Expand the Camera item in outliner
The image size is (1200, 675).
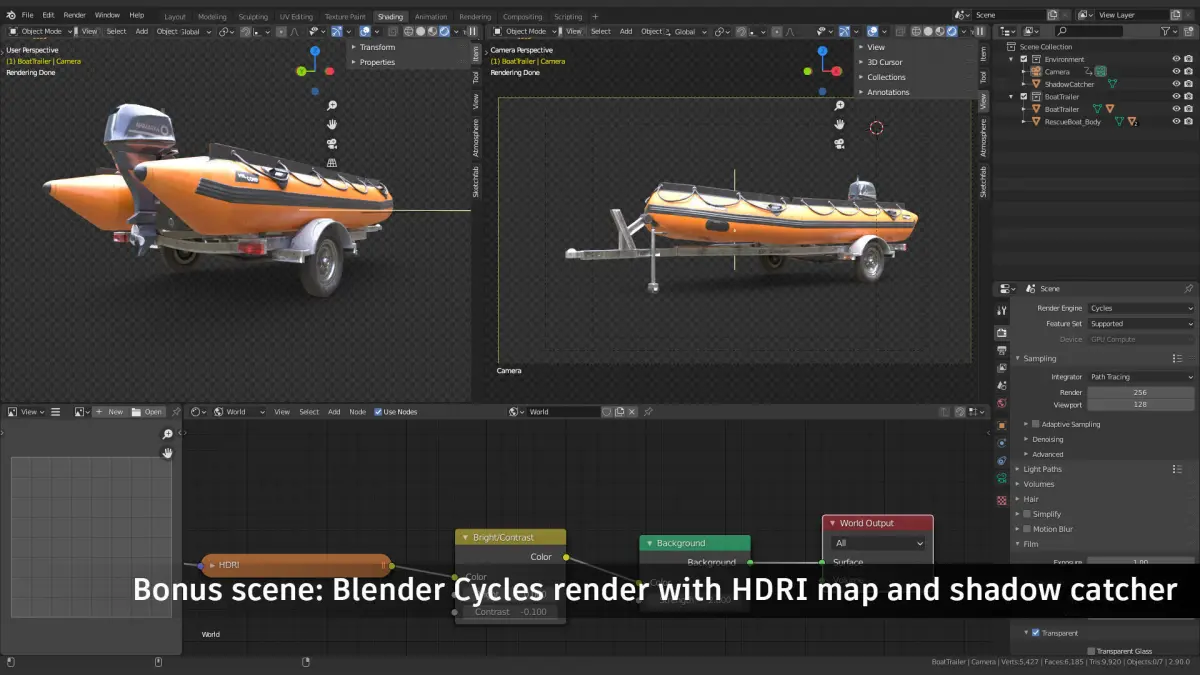[x=1024, y=72]
